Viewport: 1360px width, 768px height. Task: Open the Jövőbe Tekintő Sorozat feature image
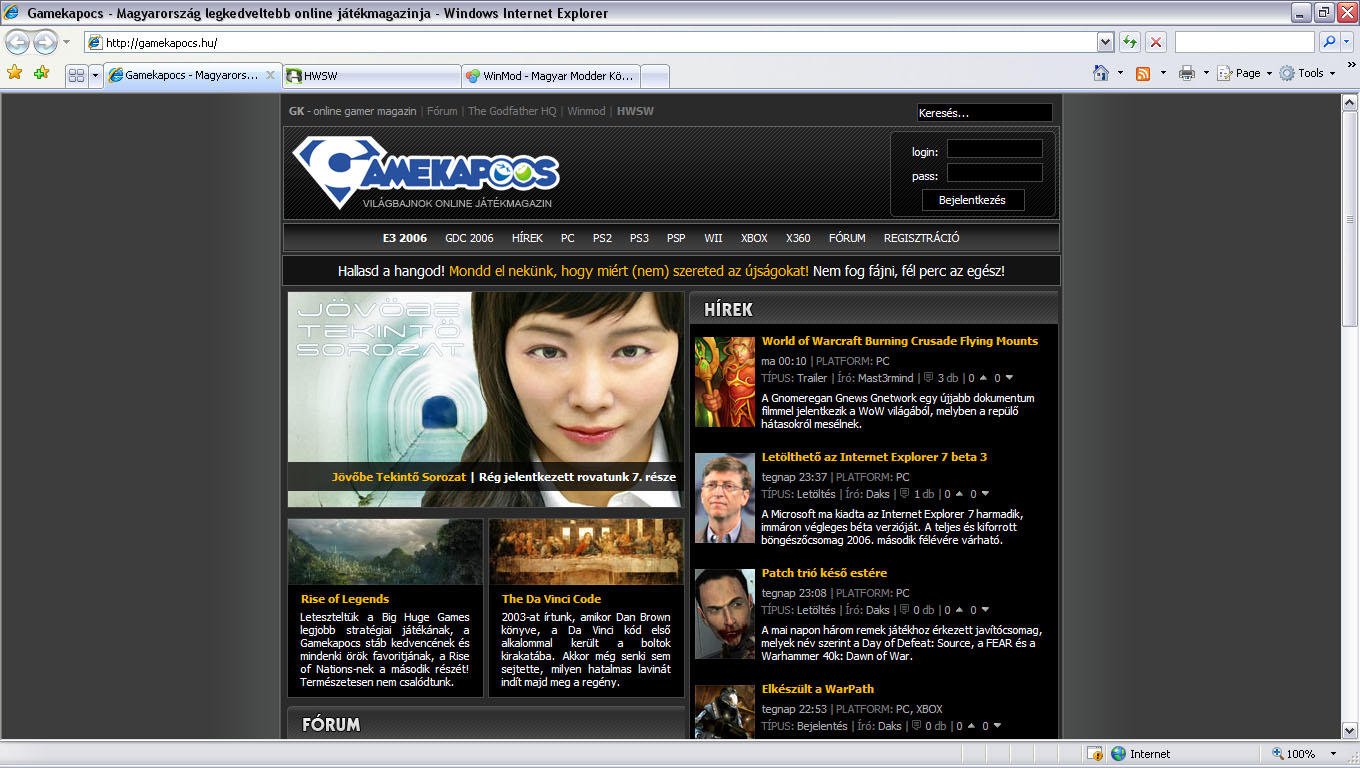pyautogui.click(x=485, y=399)
